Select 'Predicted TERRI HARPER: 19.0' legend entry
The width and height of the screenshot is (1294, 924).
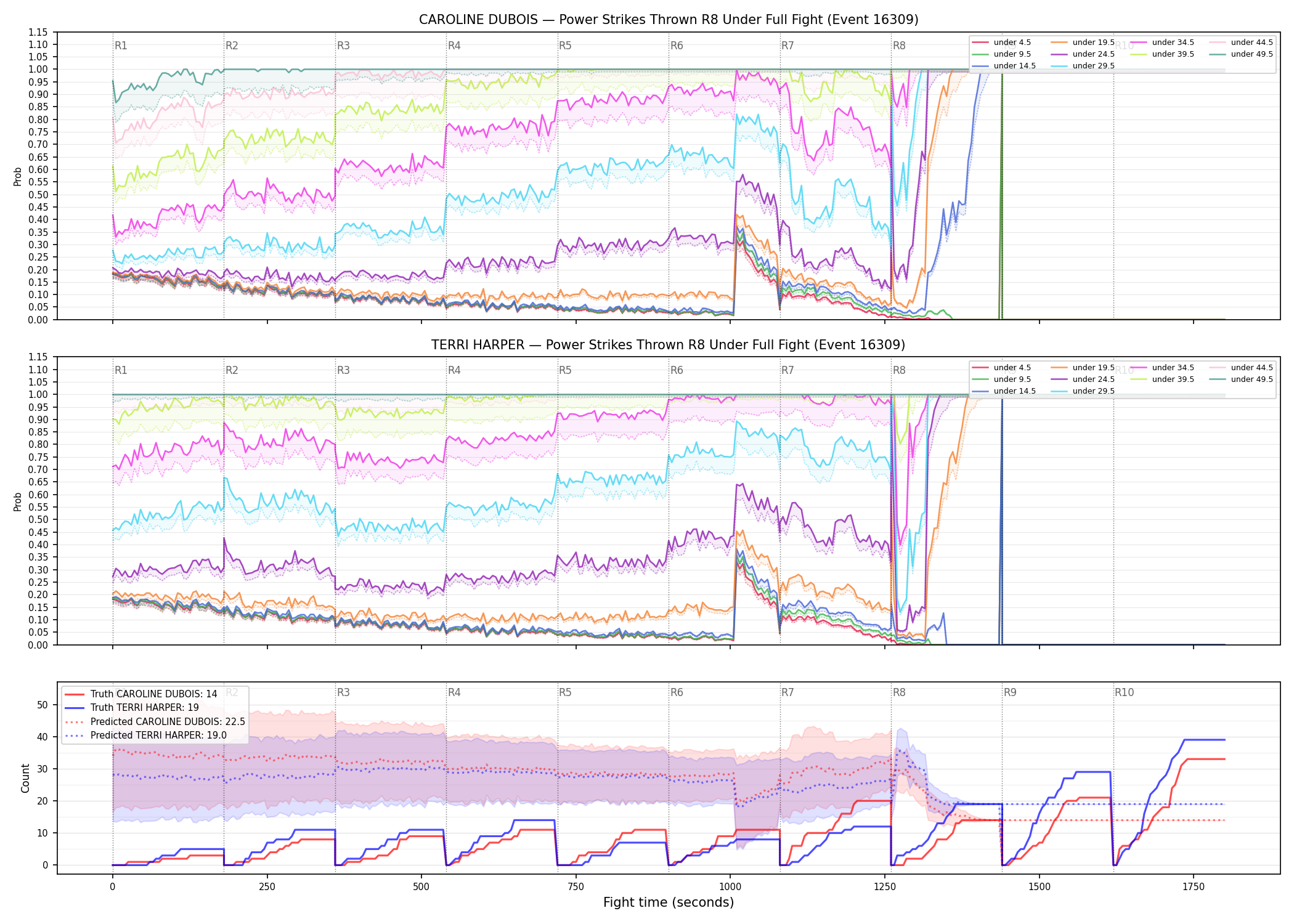click(x=145, y=735)
